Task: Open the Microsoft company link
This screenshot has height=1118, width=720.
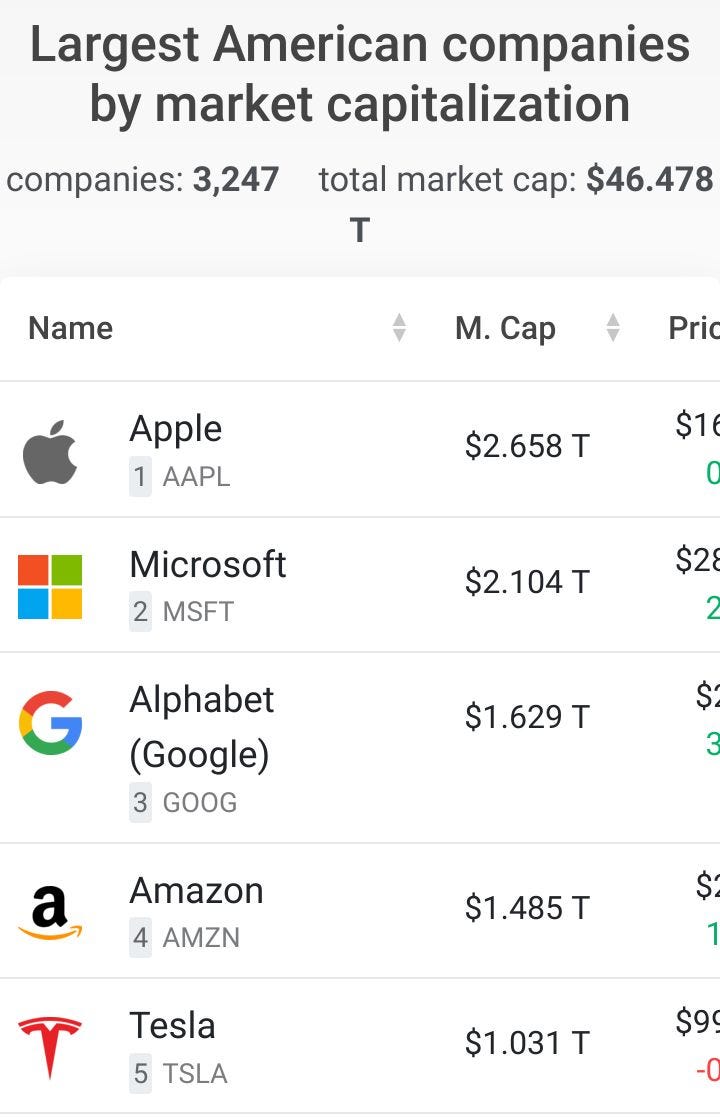Action: tap(207, 564)
